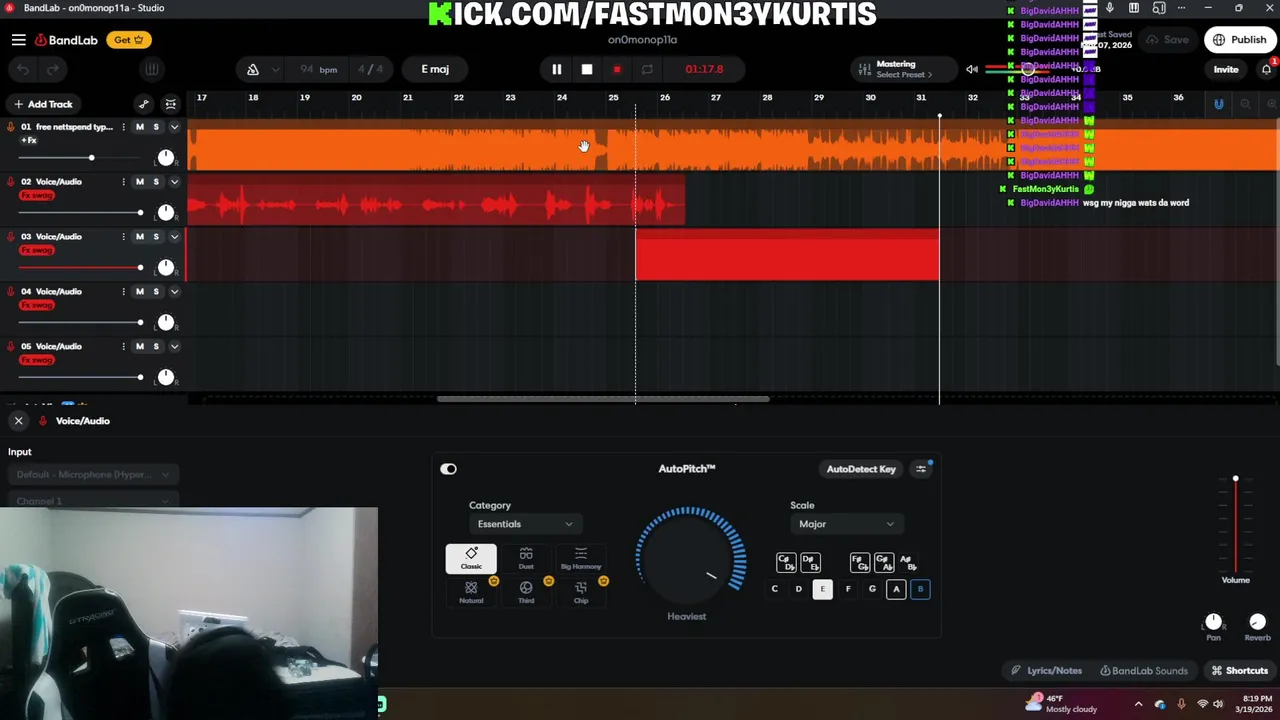Screen dimensions: 1280x720
Task: Open the Major scale dropdown
Action: (845, 524)
